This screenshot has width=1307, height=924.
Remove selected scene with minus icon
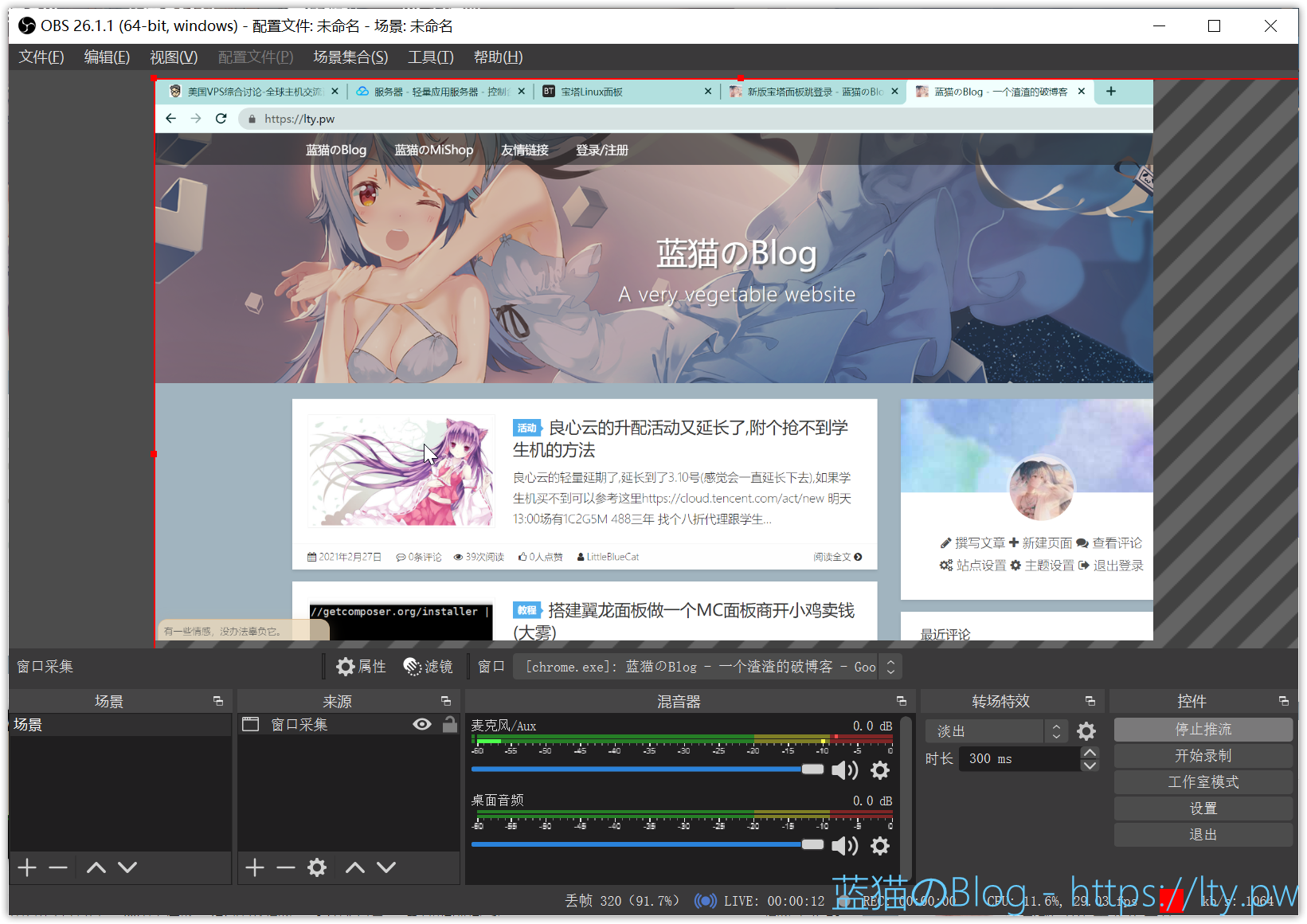[x=58, y=867]
